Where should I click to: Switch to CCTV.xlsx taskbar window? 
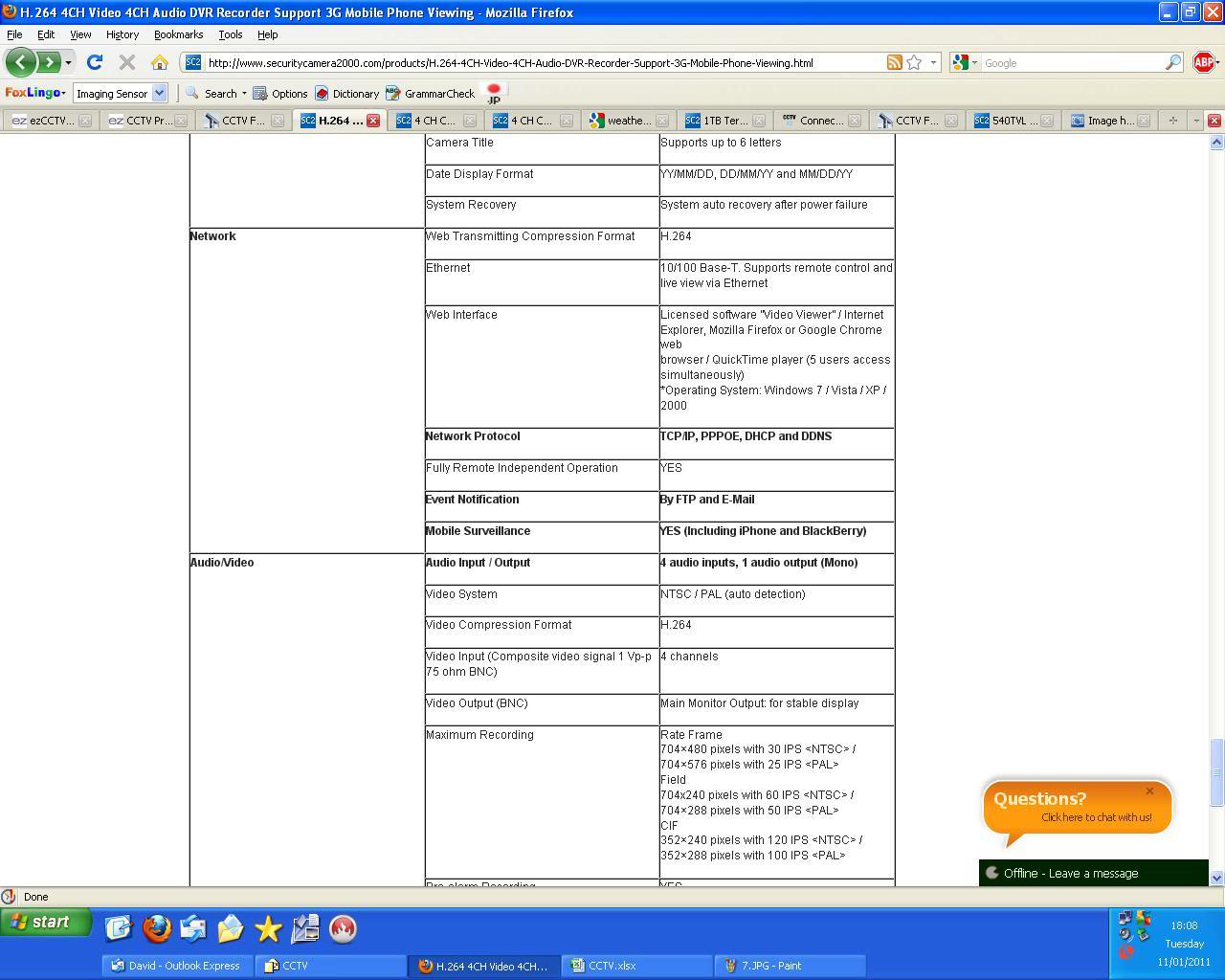pyautogui.click(x=638, y=966)
